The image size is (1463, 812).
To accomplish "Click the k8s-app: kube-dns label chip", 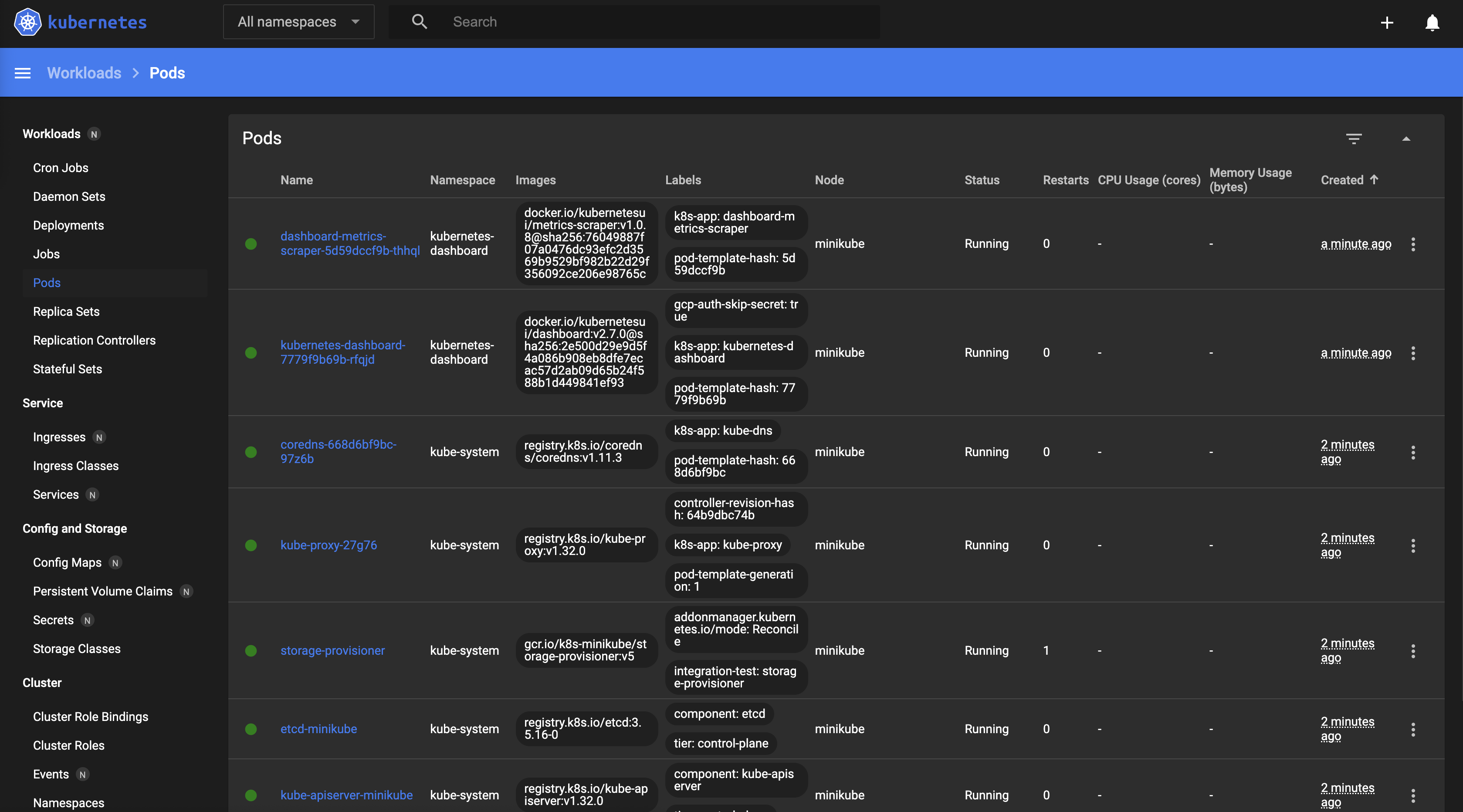I will coord(723,430).
